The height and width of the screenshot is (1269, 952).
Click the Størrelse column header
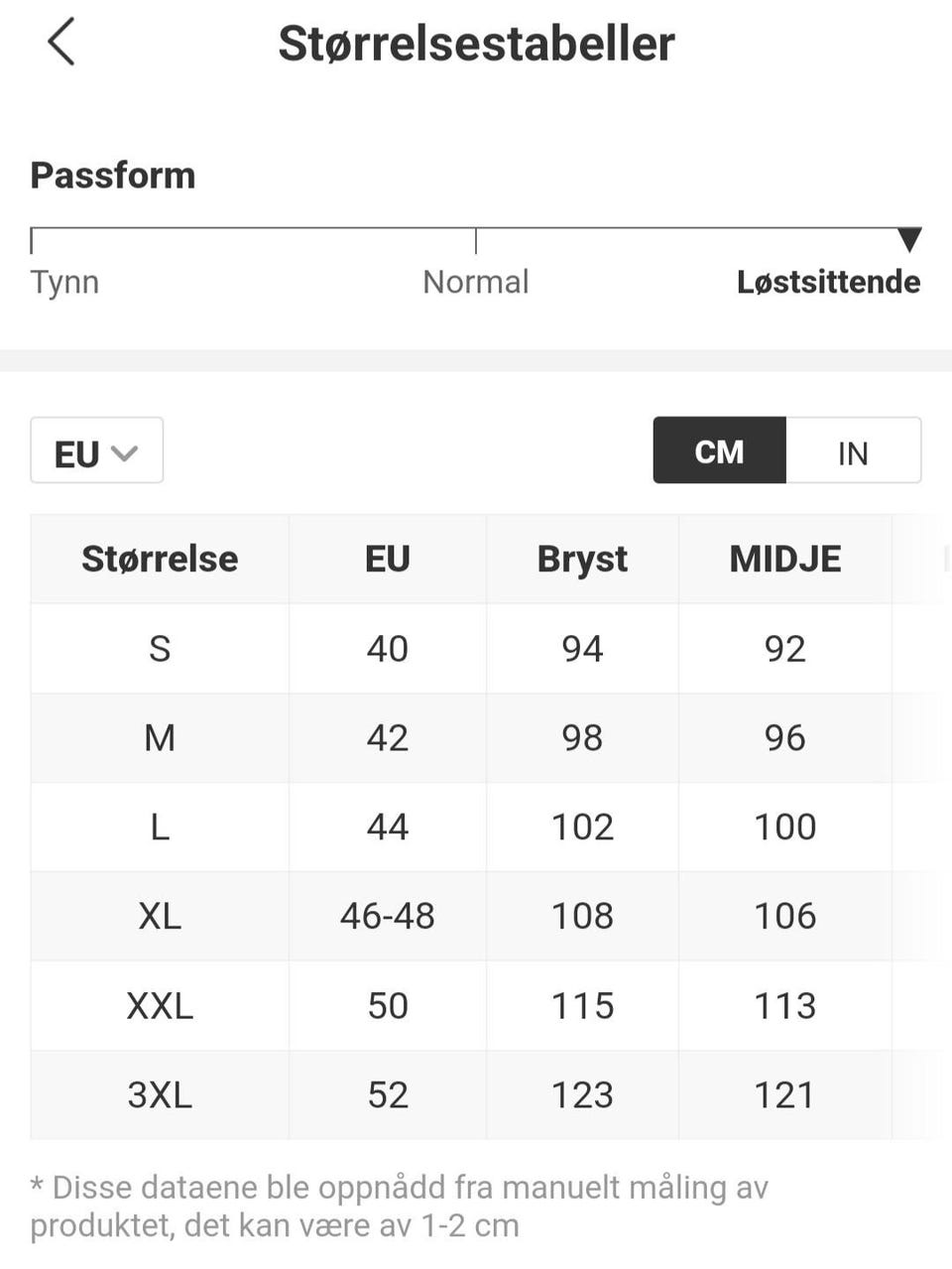(x=160, y=559)
